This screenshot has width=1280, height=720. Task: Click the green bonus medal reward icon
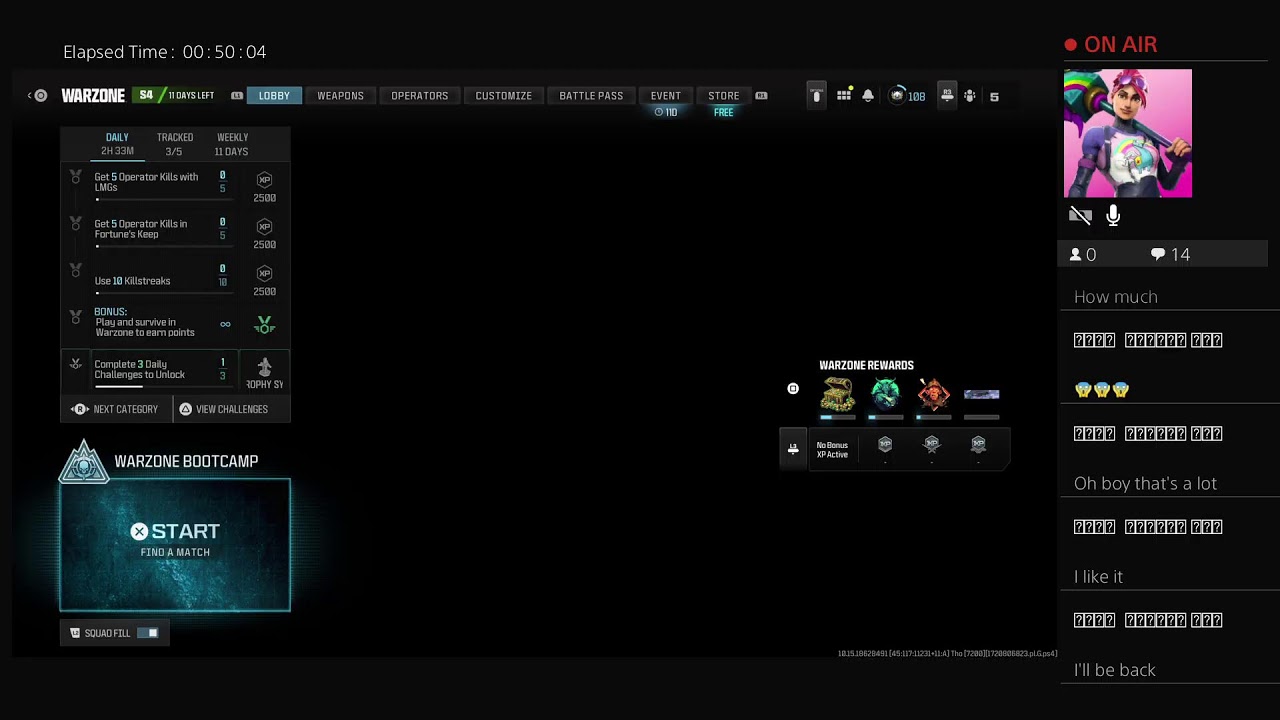pyautogui.click(x=264, y=325)
